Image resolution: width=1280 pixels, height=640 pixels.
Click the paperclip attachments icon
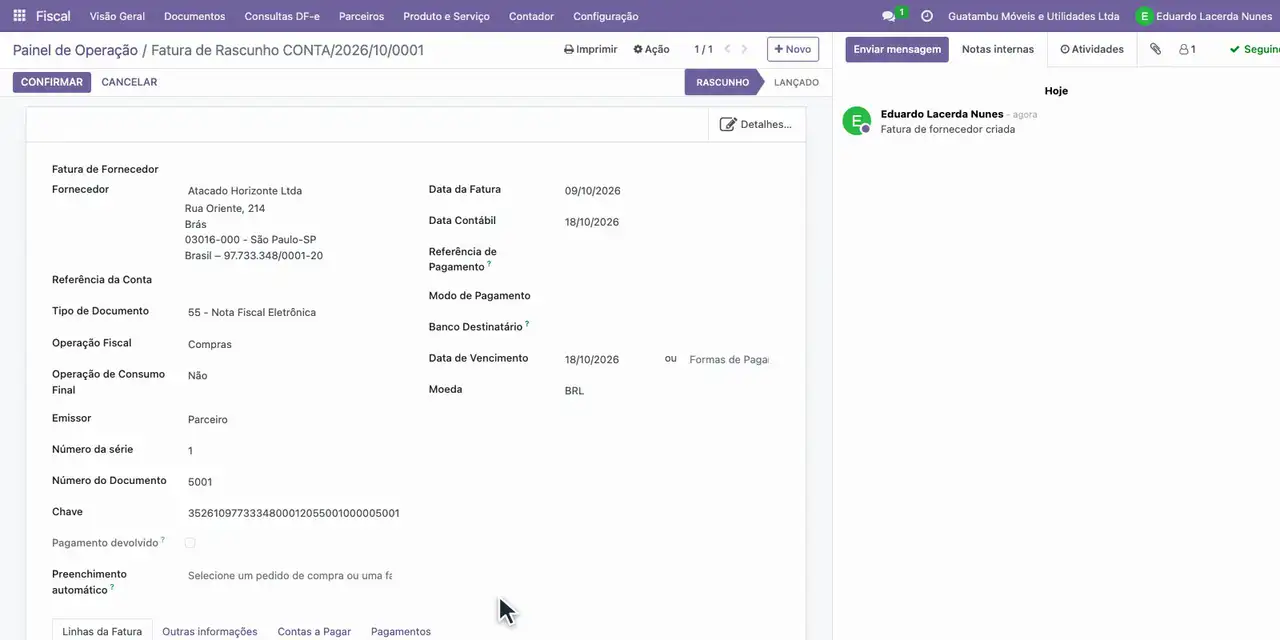click(x=1155, y=49)
